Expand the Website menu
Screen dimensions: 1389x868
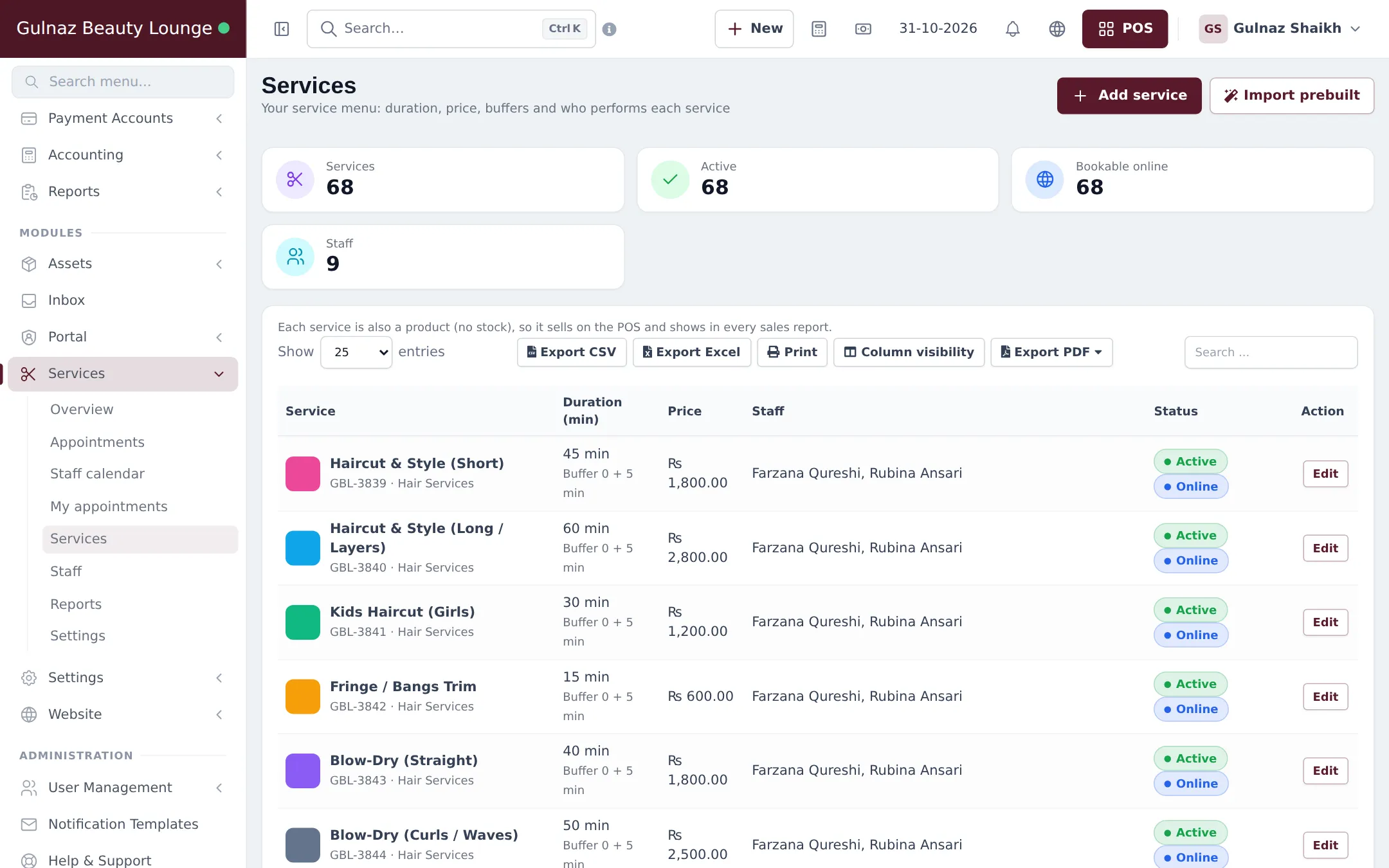(122, 714)
